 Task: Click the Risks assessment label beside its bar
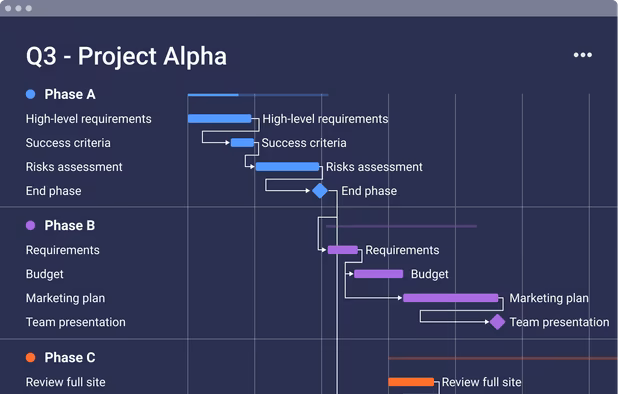pyautogui.click(x=374, y=167)
